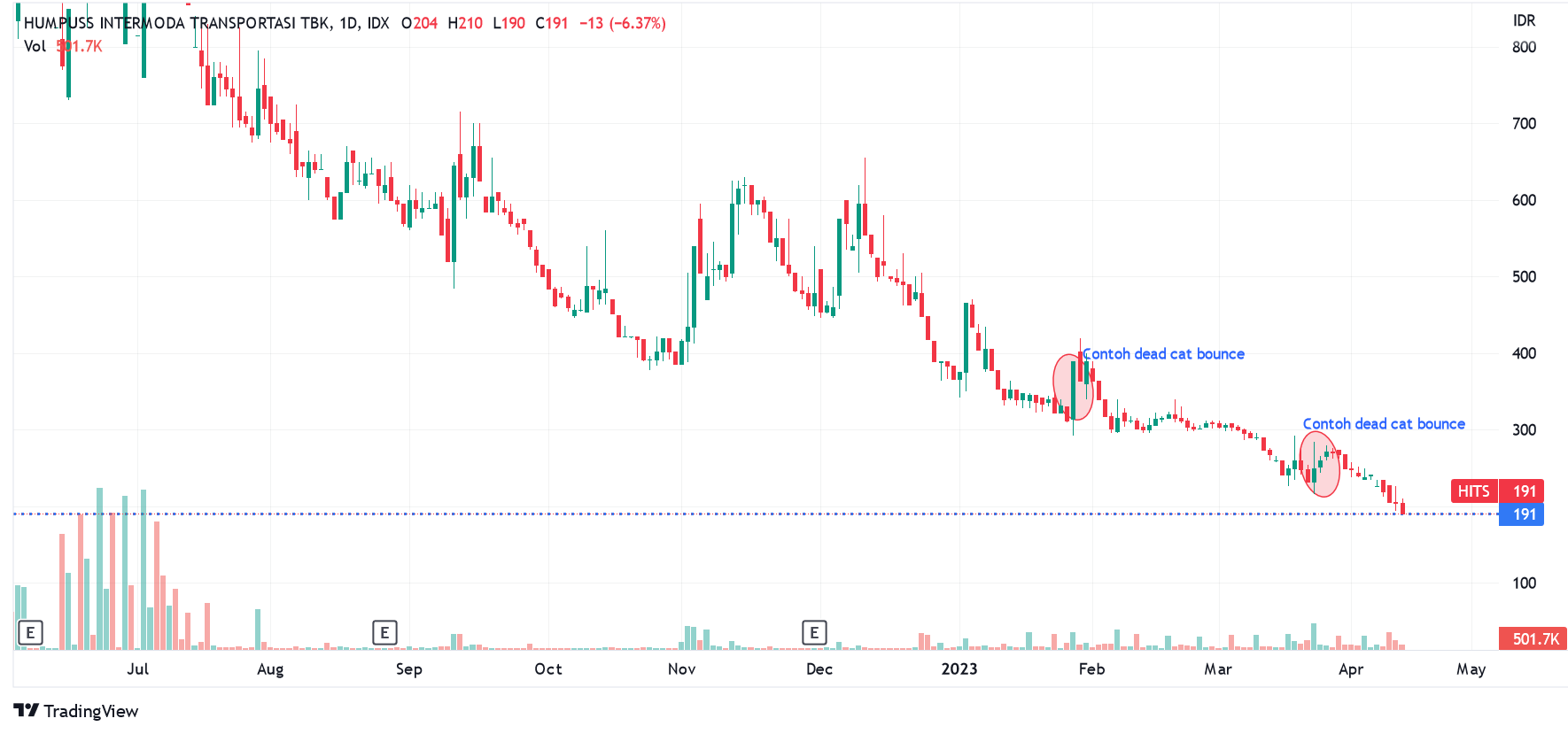
Task: Click the Dec time axis label
Action: tap(819, 669)
